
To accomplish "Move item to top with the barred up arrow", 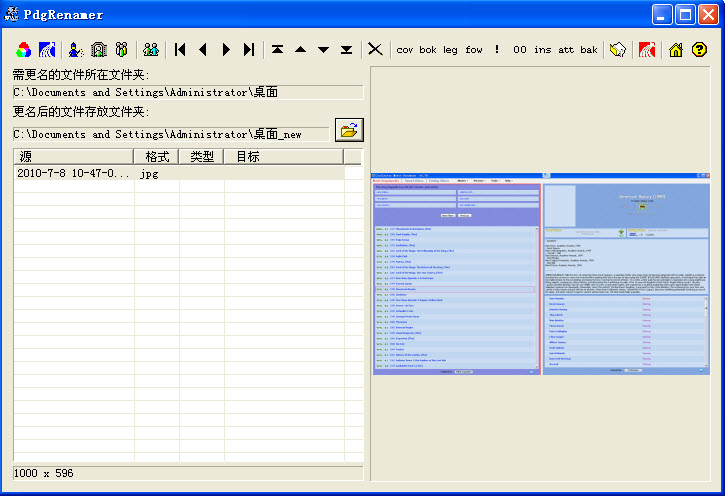I will 277,49.
